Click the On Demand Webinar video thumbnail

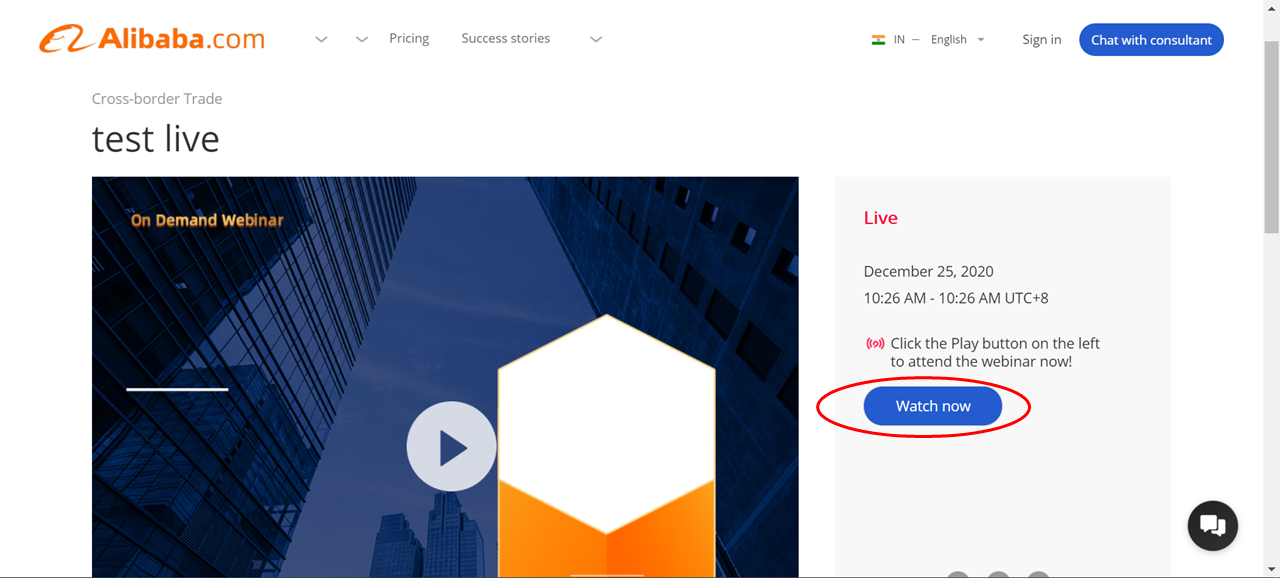coord(445,377)
